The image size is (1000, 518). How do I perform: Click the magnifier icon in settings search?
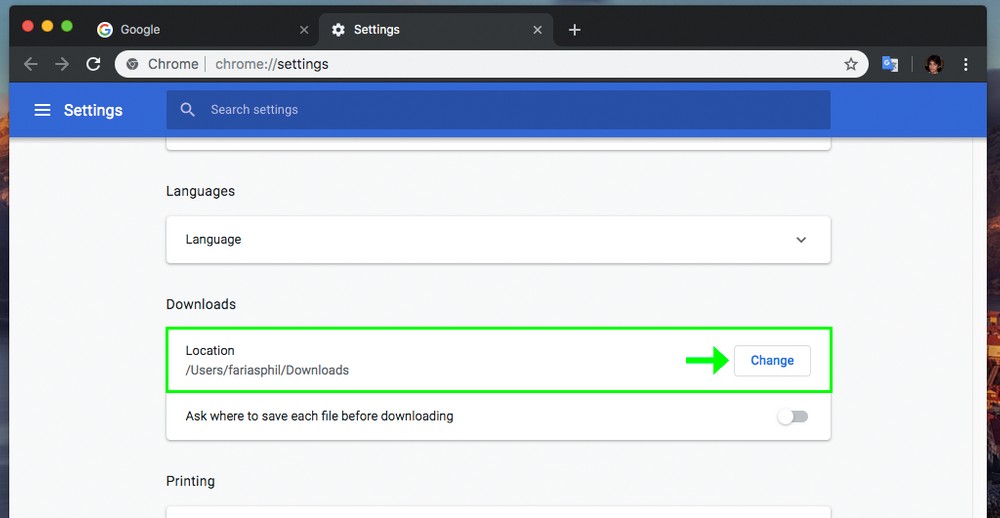click(187, 110)
